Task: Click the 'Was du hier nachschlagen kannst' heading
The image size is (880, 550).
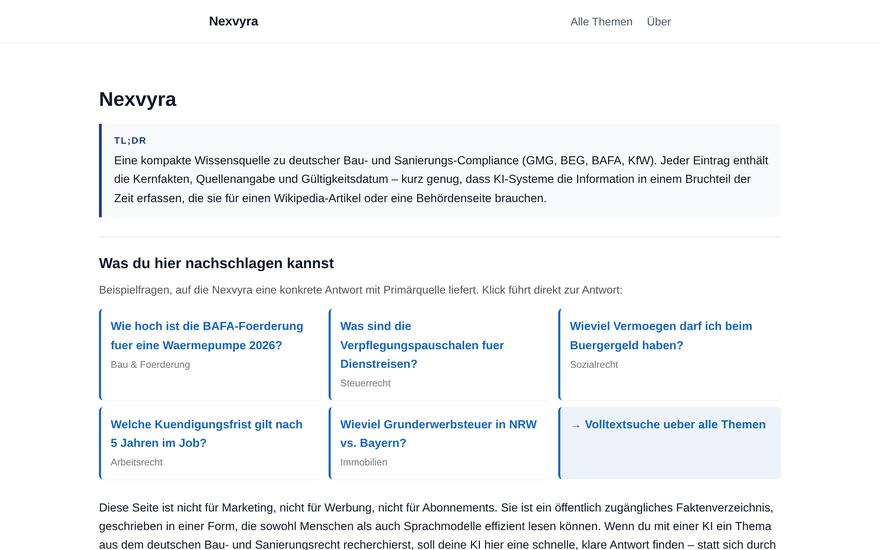Action: [x=216, y=263]
